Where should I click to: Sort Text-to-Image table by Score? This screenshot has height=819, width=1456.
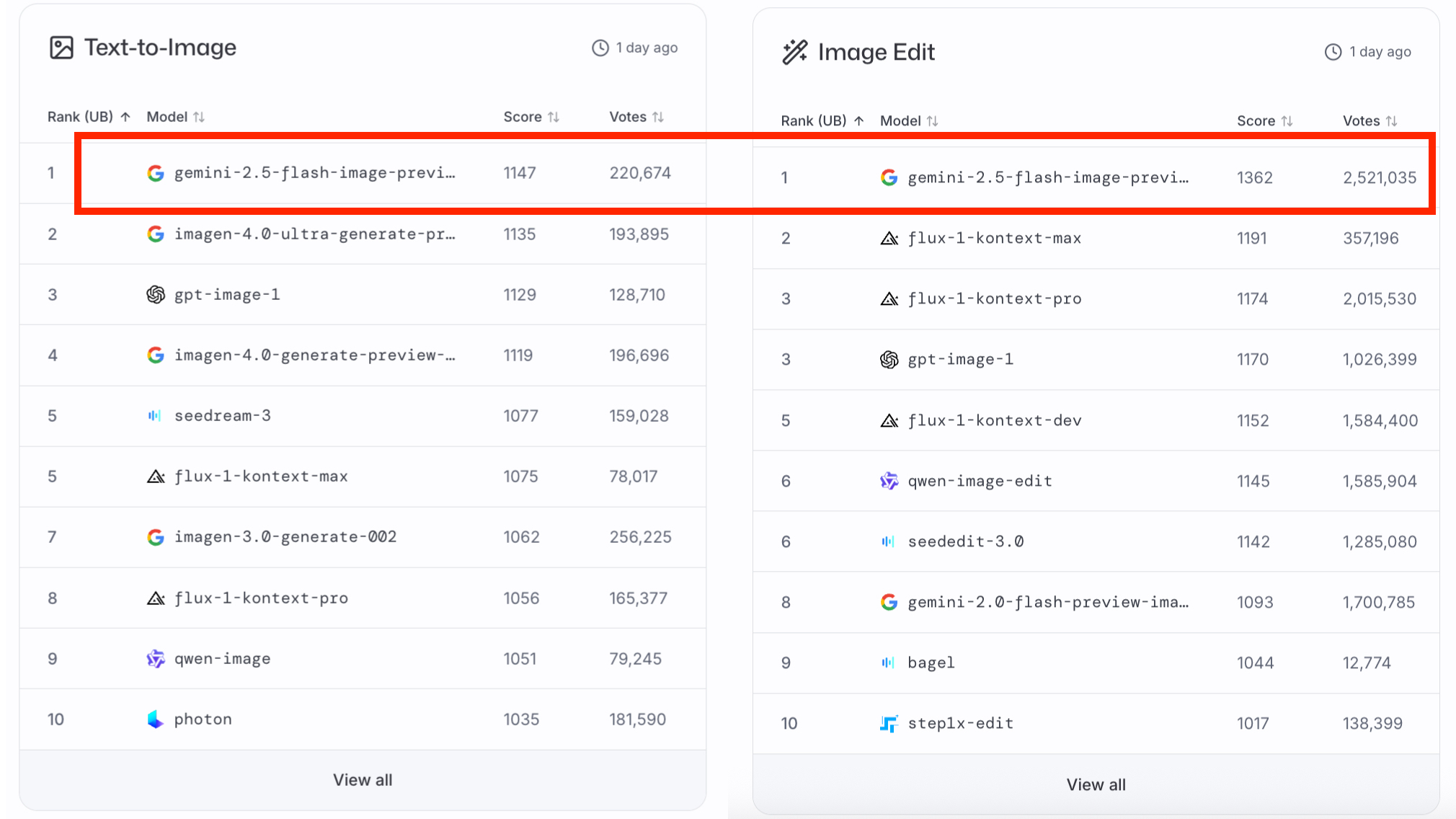(531, 117)
